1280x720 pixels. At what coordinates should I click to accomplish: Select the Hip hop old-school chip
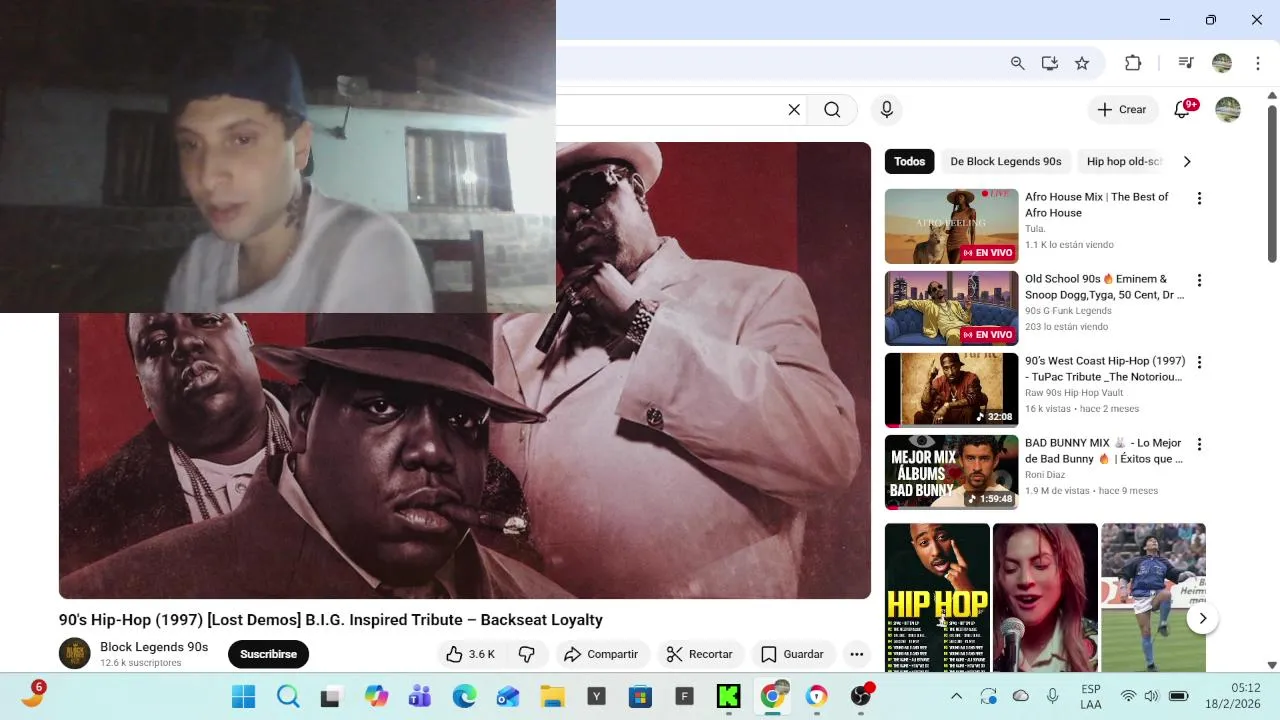point(1123,162)
